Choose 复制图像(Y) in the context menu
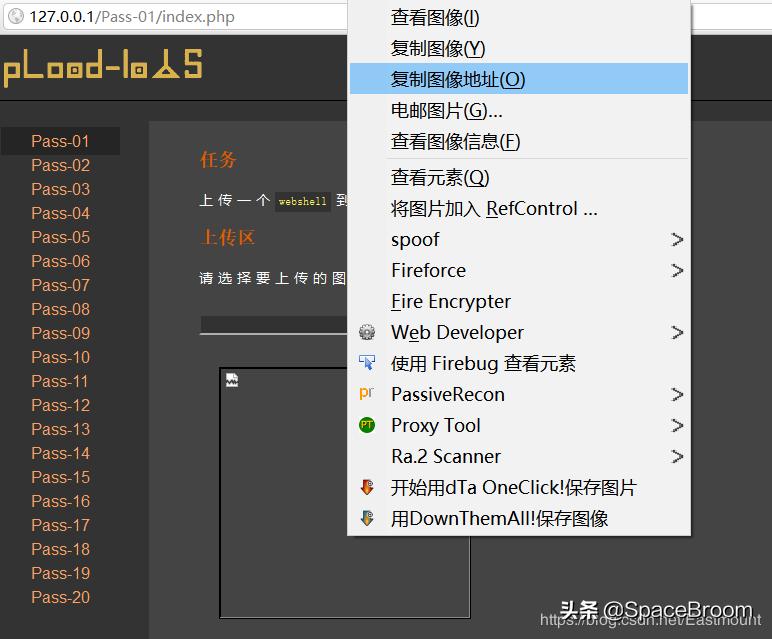The width and height of the screenshot is (772, 639). click(x=519, y=48)
